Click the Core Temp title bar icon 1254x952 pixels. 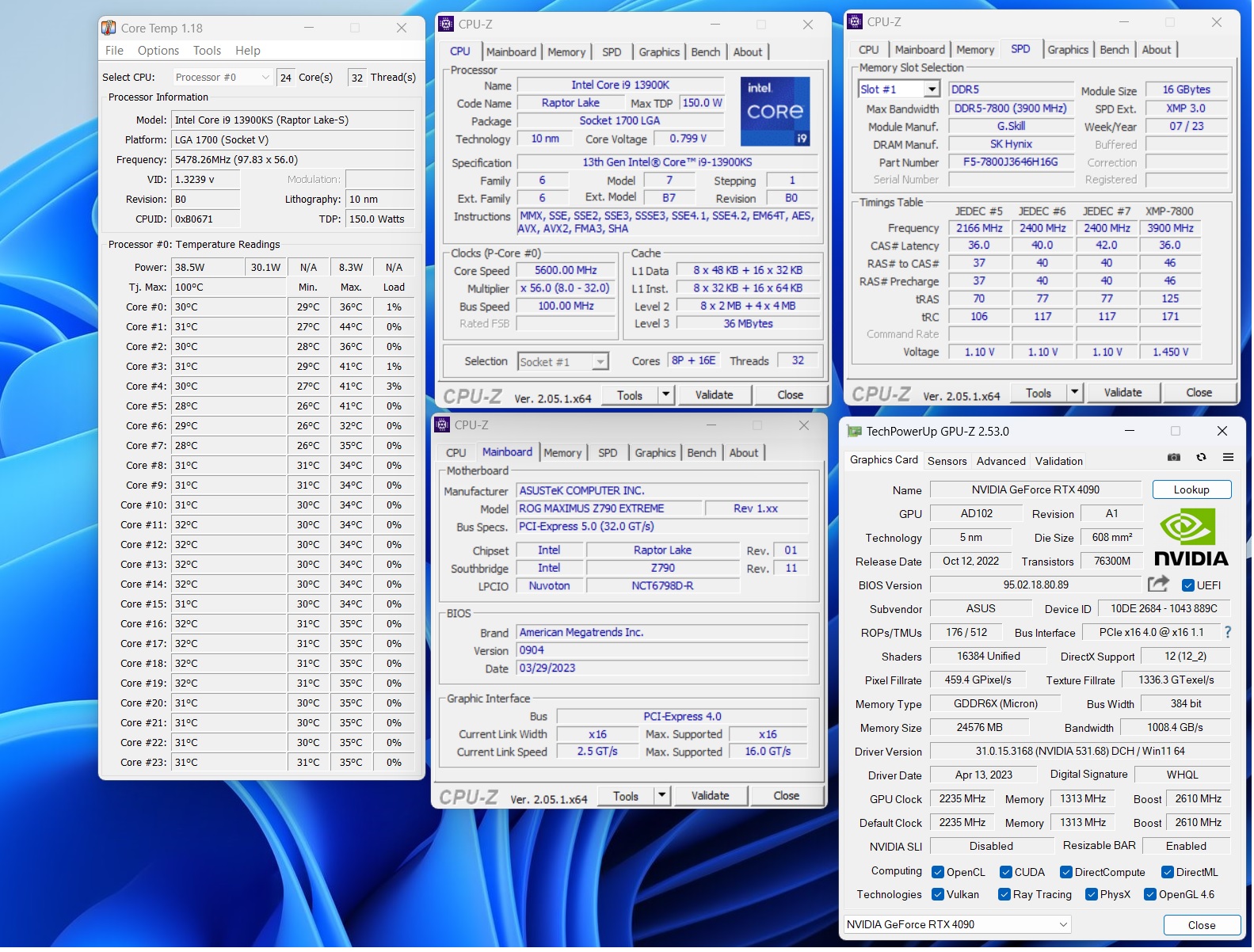tap(109, 28)
